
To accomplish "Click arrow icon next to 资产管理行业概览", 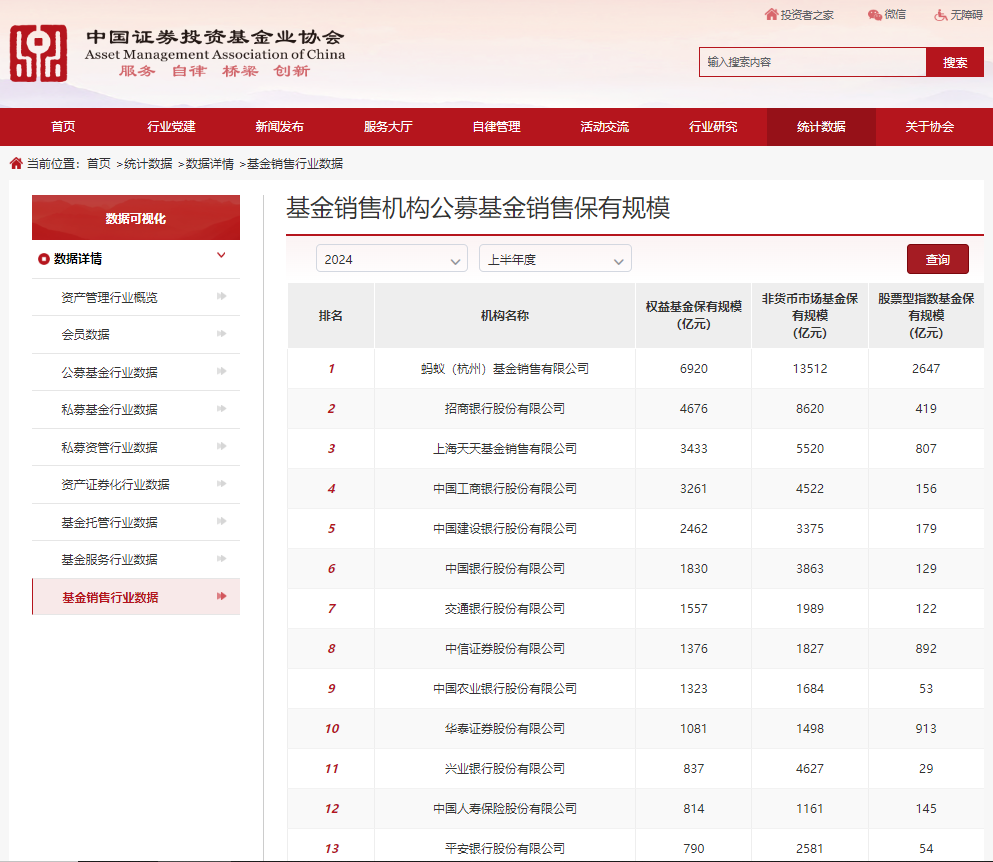I will coord(221,297).
